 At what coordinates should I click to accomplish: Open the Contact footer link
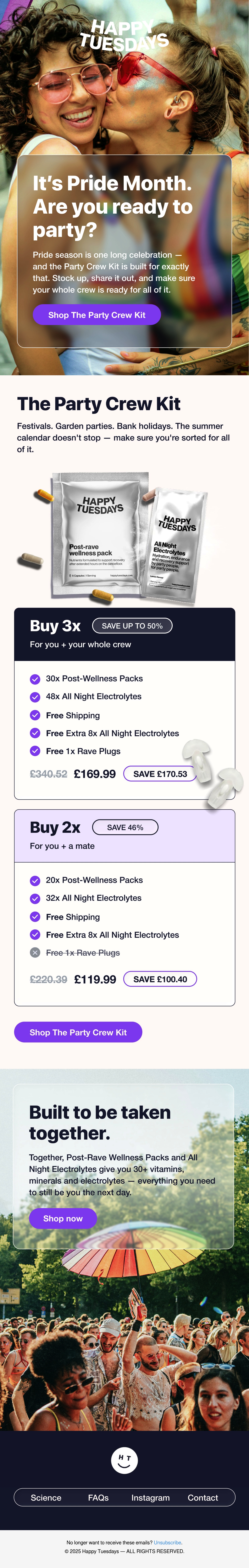pos(203,1497)
